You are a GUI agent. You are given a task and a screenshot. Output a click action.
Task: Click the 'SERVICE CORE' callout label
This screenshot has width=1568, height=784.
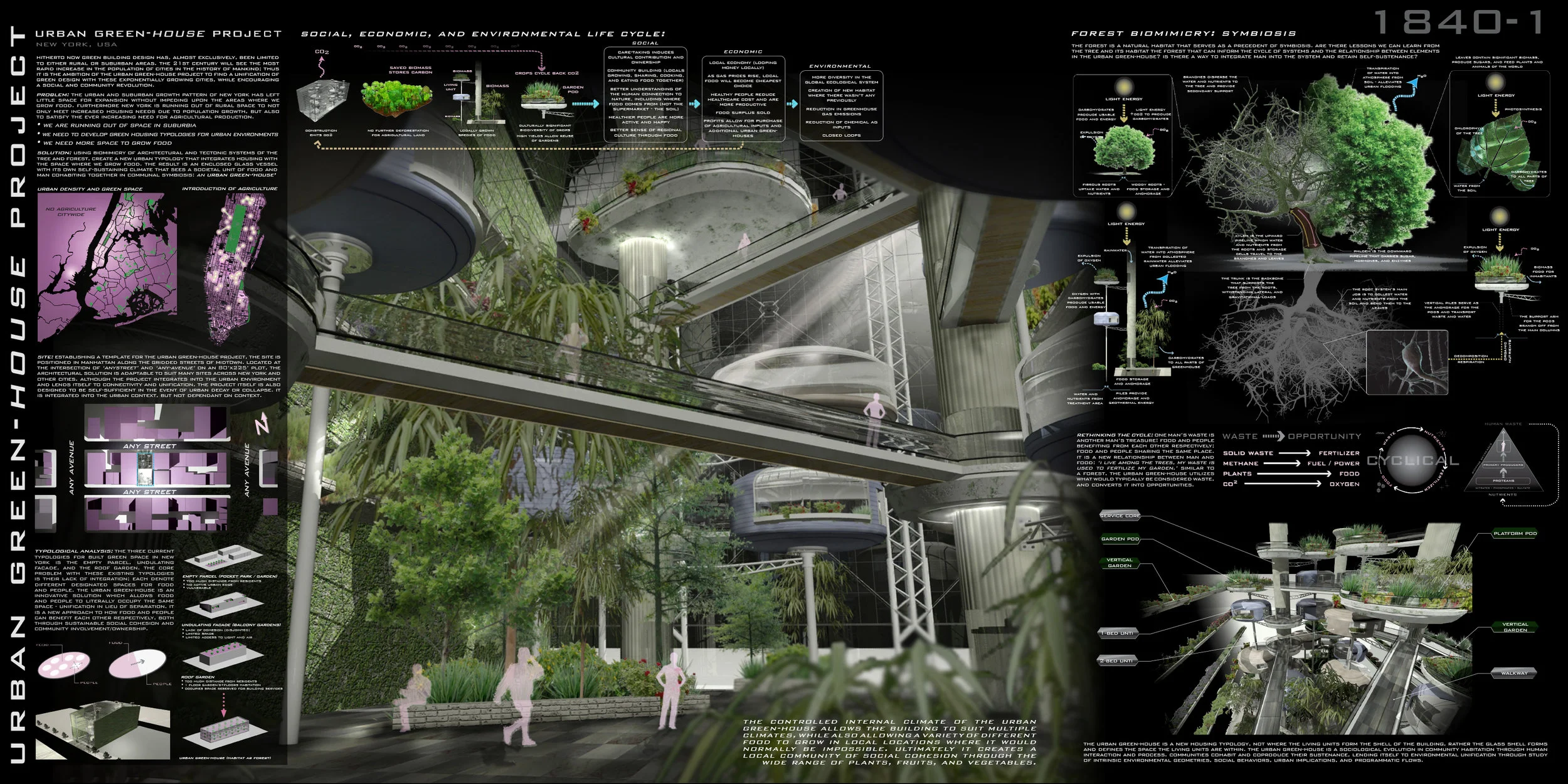point(1120,516)
